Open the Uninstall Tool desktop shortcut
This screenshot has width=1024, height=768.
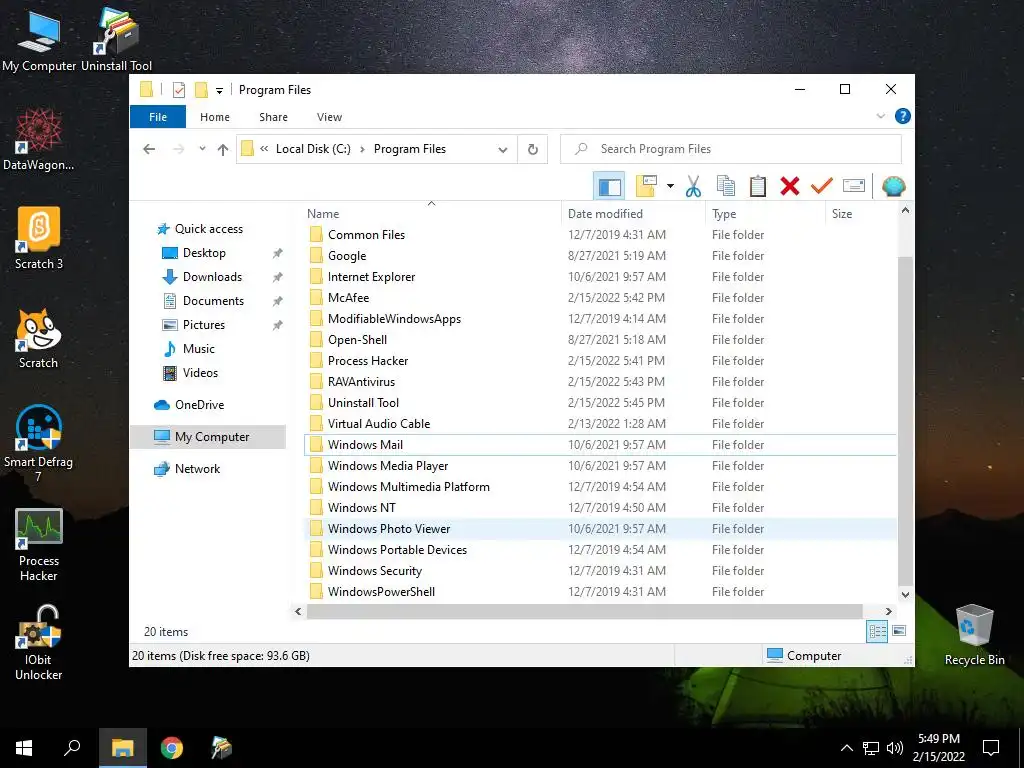tap(116, 39)
